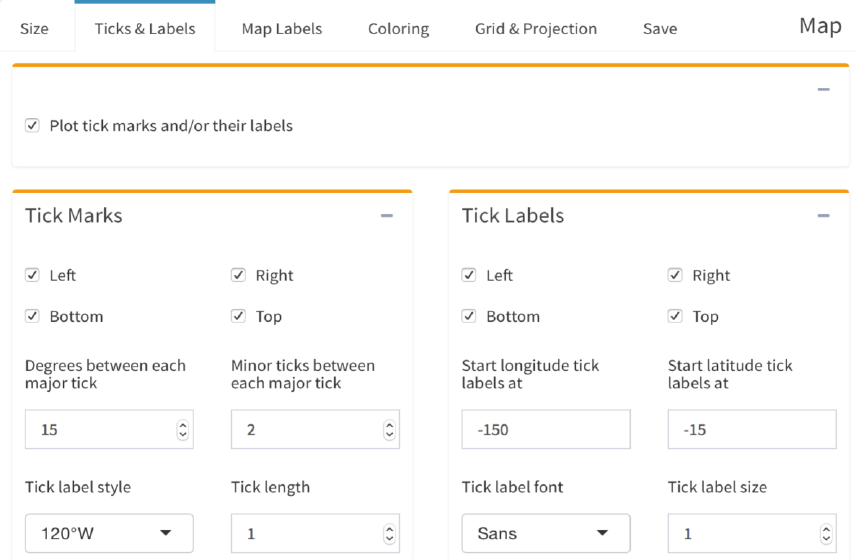
Task: Open the Coloring tab
Action: 399,28
